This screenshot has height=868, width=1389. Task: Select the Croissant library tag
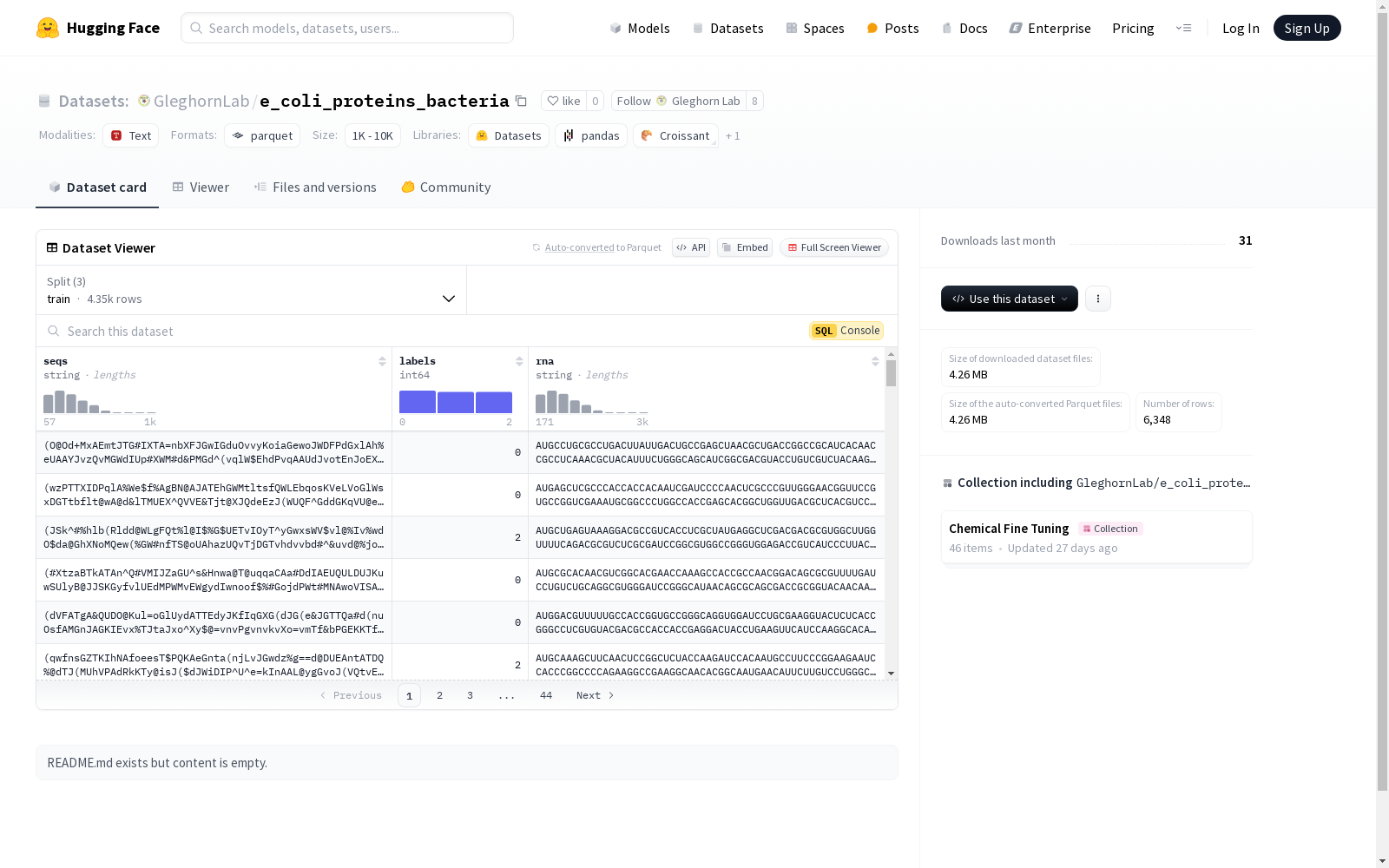675,135
